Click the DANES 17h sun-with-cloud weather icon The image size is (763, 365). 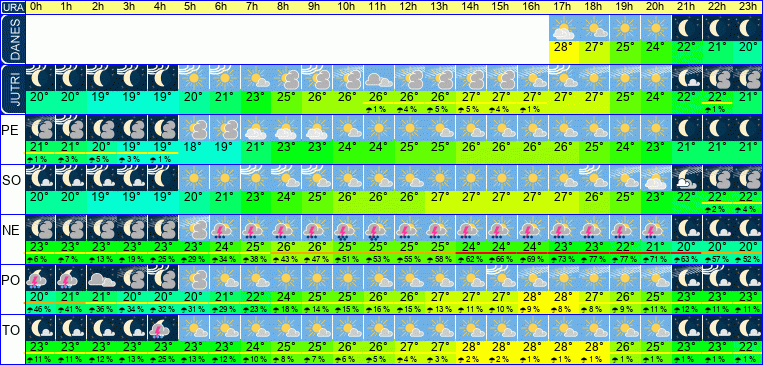click(563, 28)
